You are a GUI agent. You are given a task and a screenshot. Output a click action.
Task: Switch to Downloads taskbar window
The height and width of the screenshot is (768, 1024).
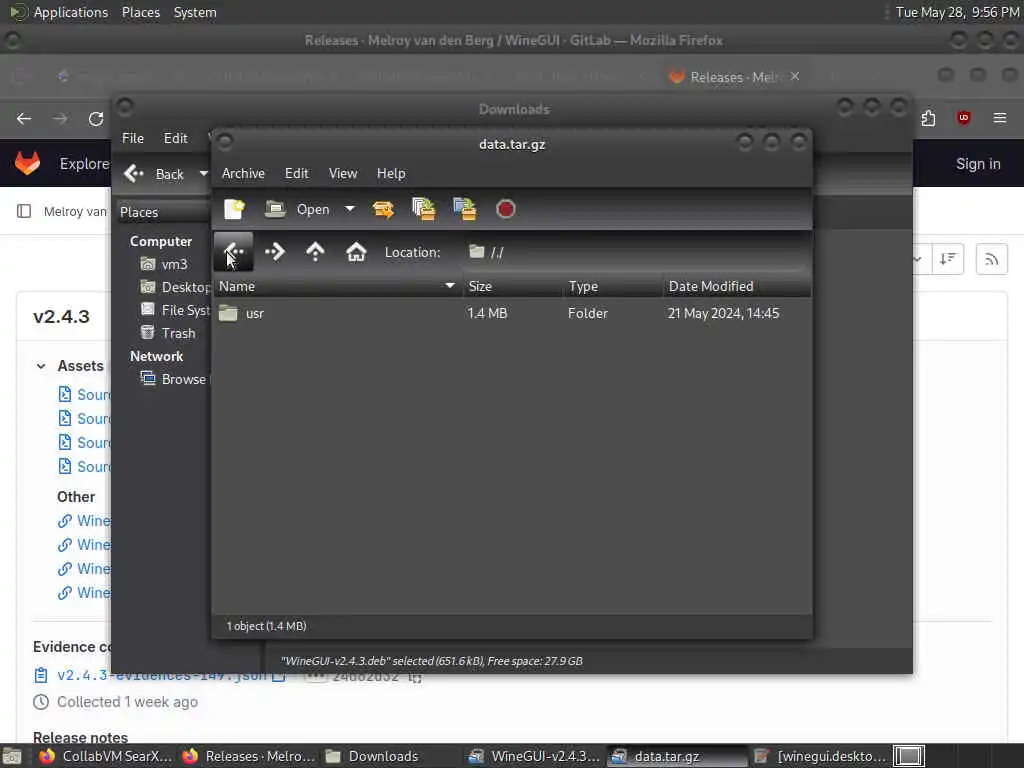pyautogui.click(x=391, y=756)
